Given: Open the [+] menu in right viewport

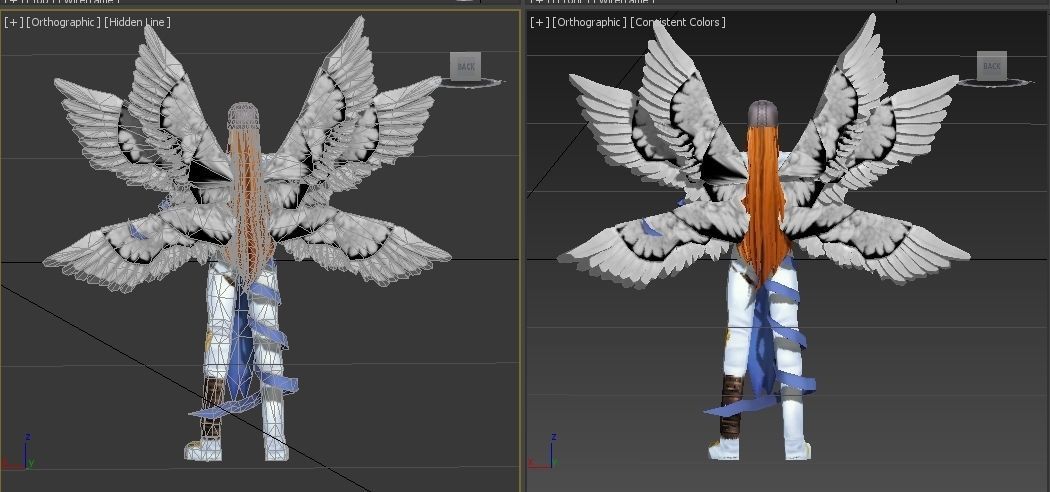Looking at the screenshot, I should pos(540,22).
